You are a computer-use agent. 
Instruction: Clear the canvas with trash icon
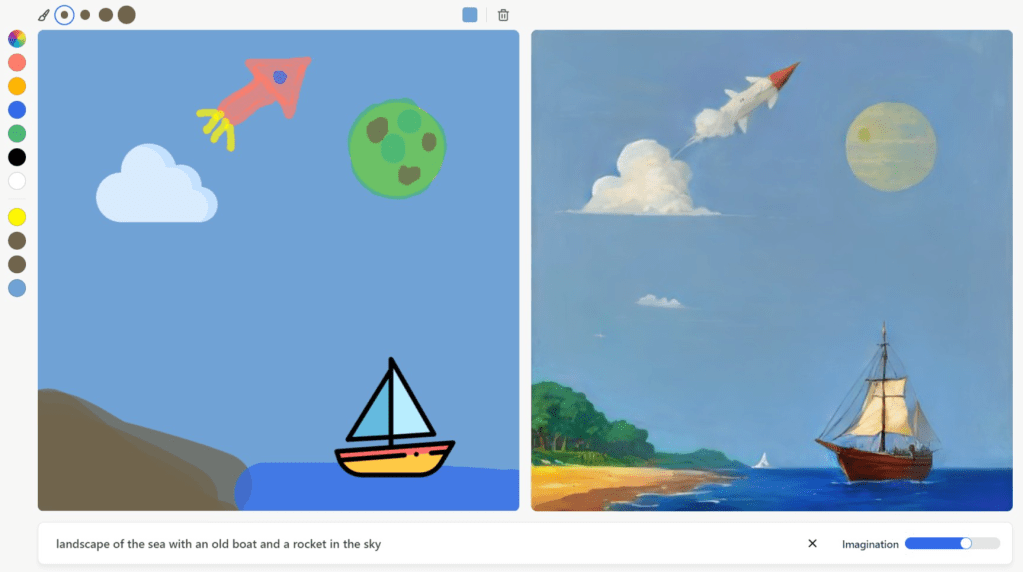(503, 15)
